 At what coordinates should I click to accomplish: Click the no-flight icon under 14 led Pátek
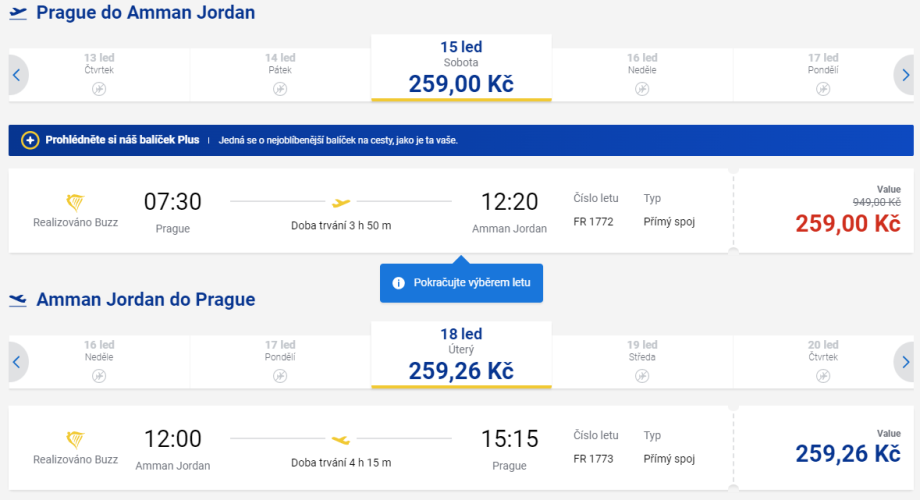(x=280, y=89)
